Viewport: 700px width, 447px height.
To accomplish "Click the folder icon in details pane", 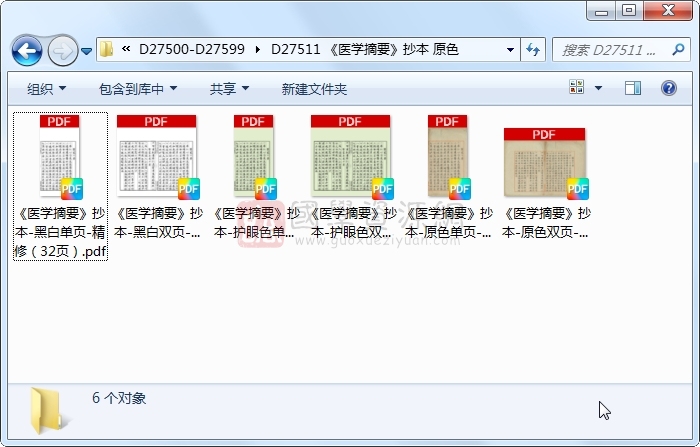I will (x=48, y=411).
